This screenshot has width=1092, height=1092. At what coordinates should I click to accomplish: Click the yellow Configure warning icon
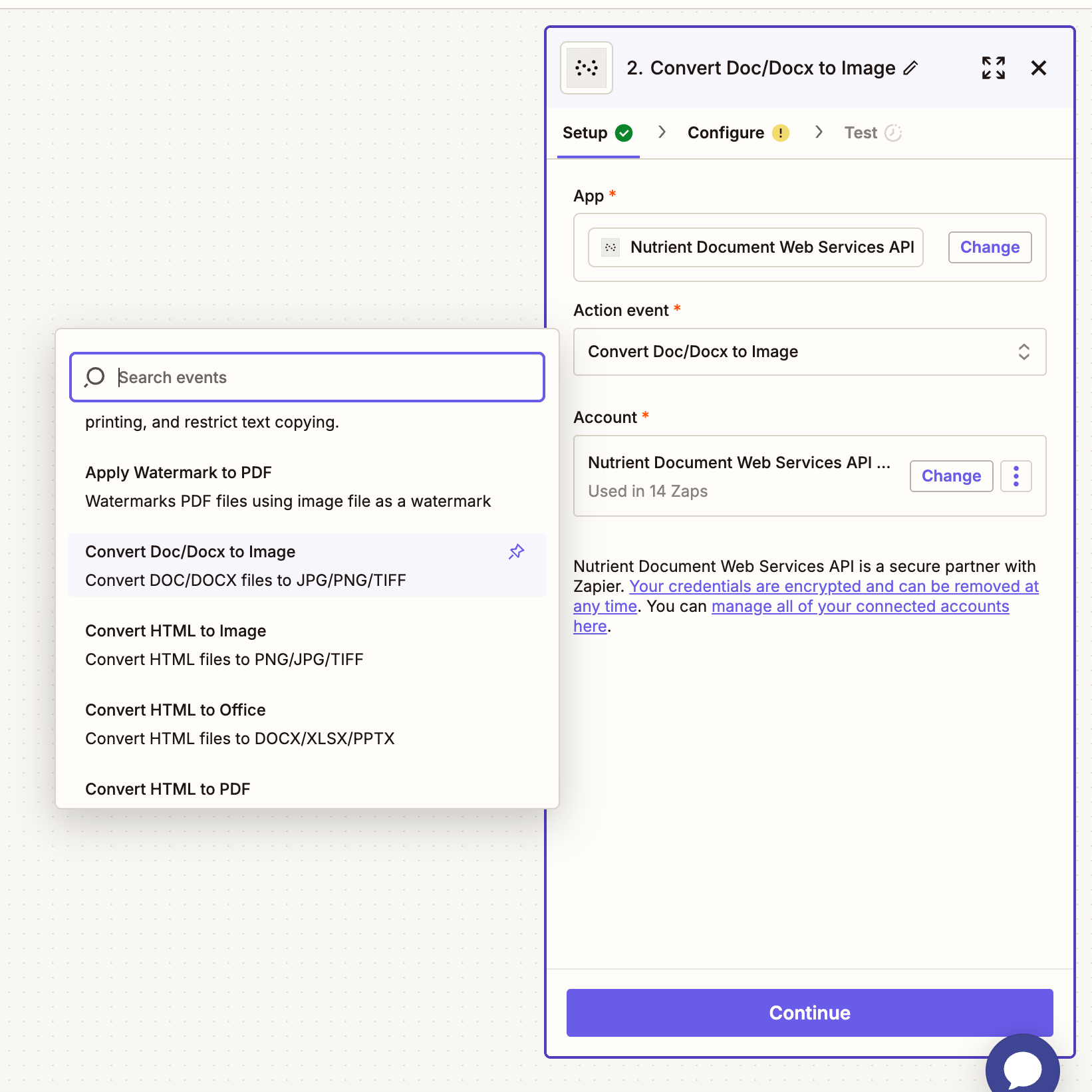pyautogui.click(x=781, y=133)
